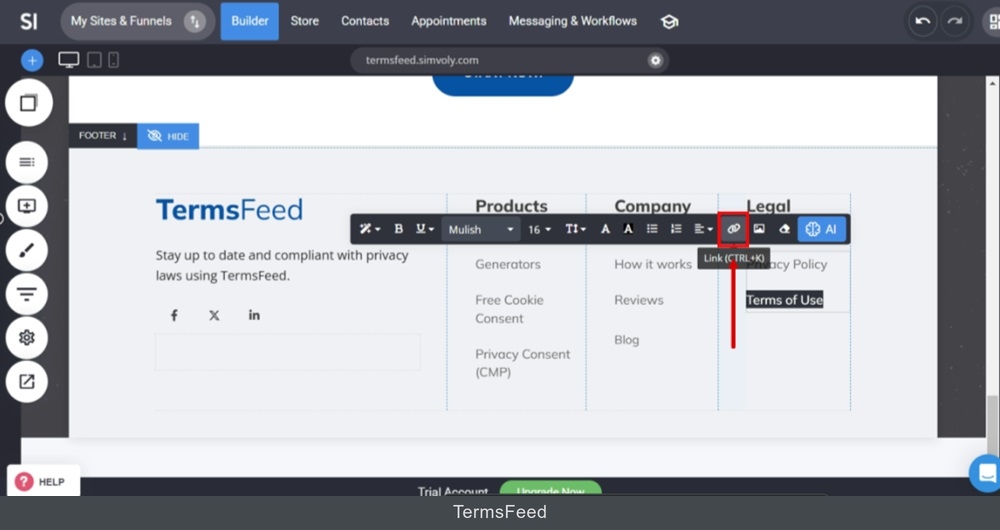The image size is (1000, 530).
Task: Insert a numbered list
Action: coord(676,229)
